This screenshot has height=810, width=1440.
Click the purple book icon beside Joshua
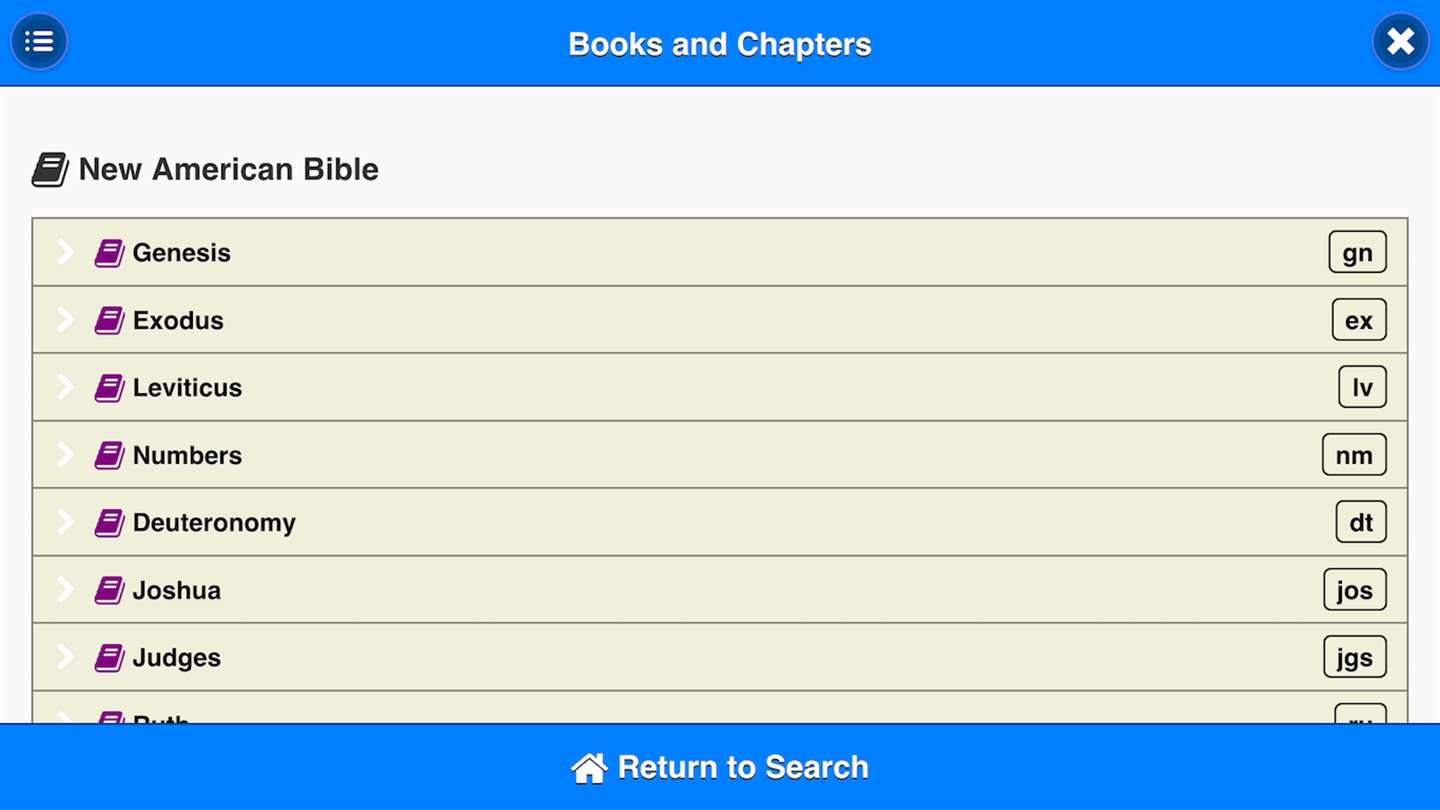(x=109, y=591)
